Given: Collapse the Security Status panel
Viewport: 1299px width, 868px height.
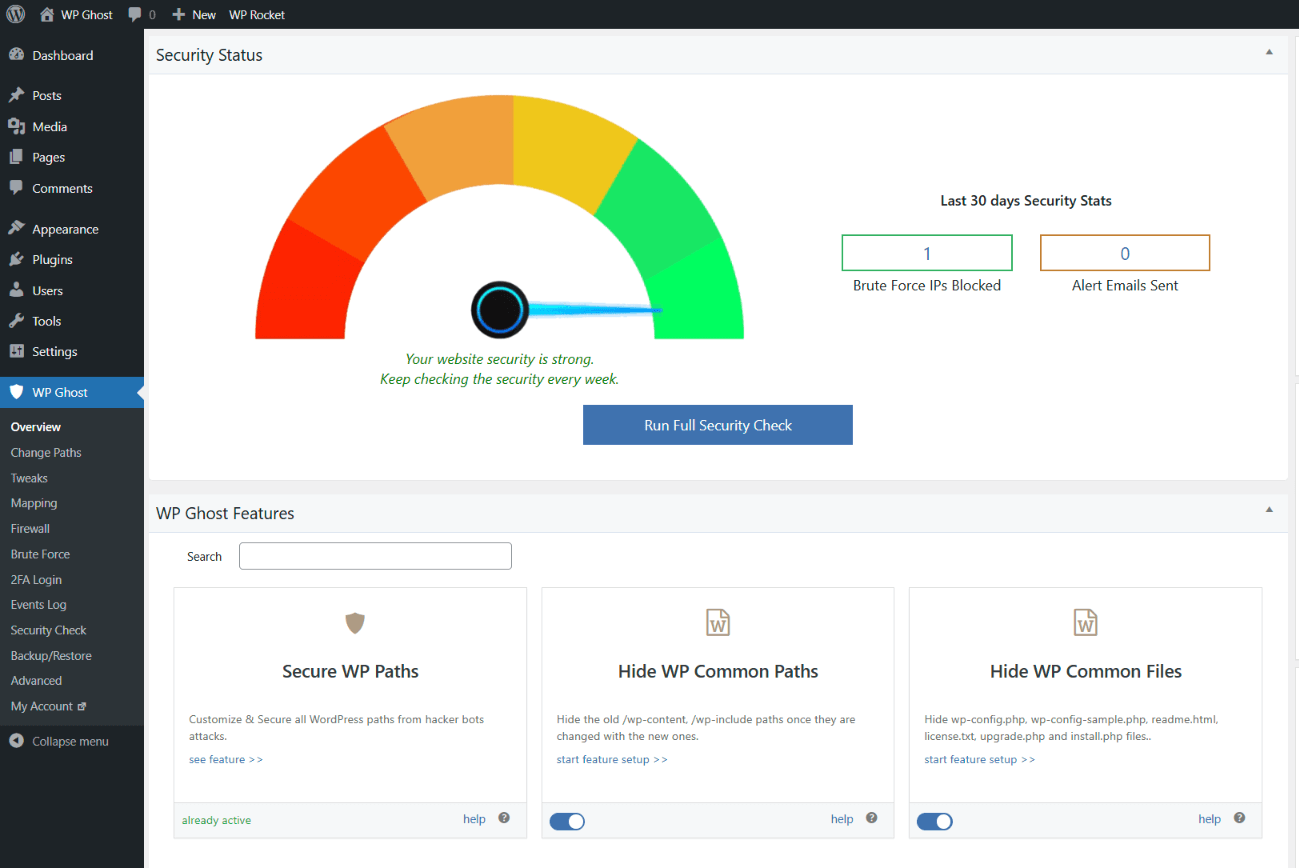Looking at the screenshot, I should (x=1269, y=52).
